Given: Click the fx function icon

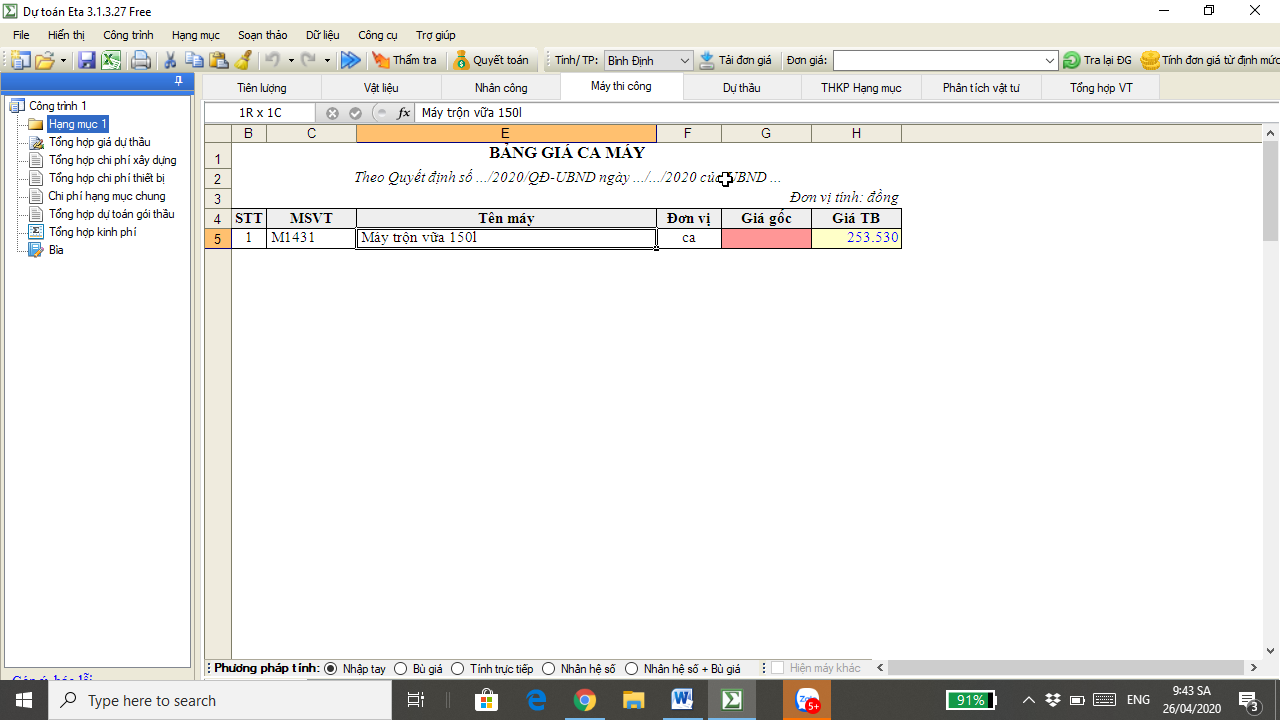Looking at the screenshot, I should tap(404, 113).
